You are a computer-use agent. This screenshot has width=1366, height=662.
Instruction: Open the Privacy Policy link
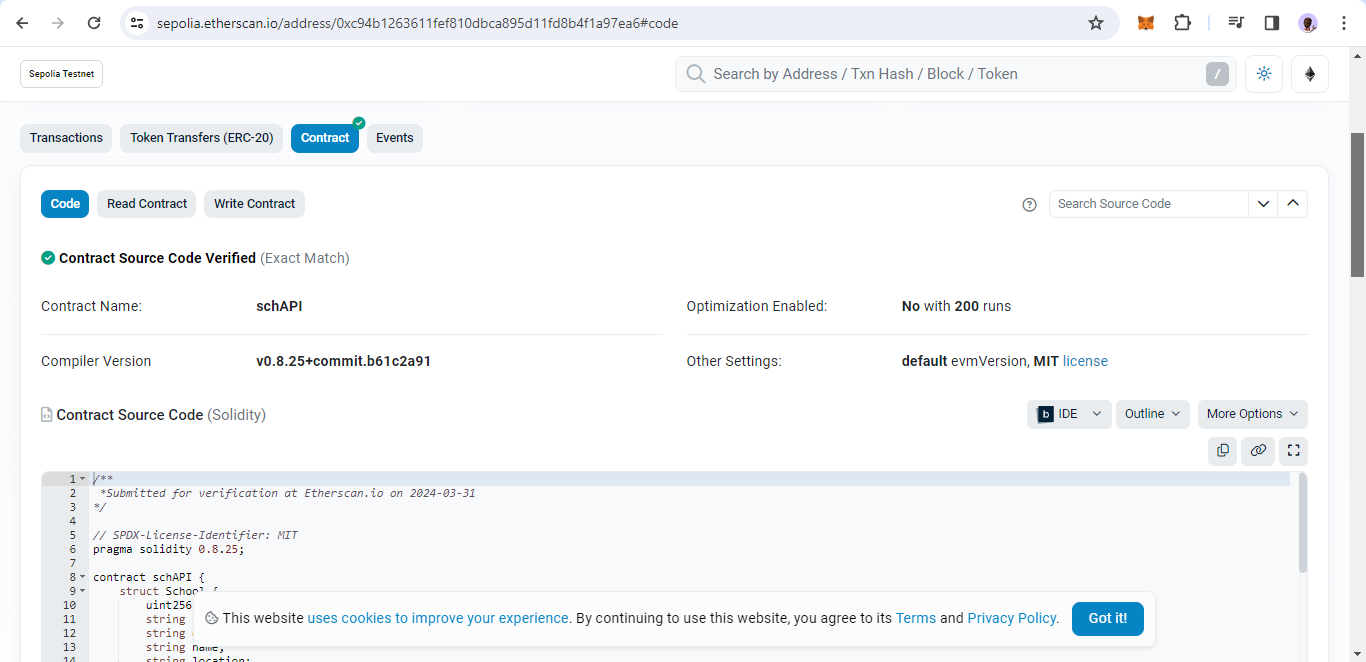(1012, 618)
